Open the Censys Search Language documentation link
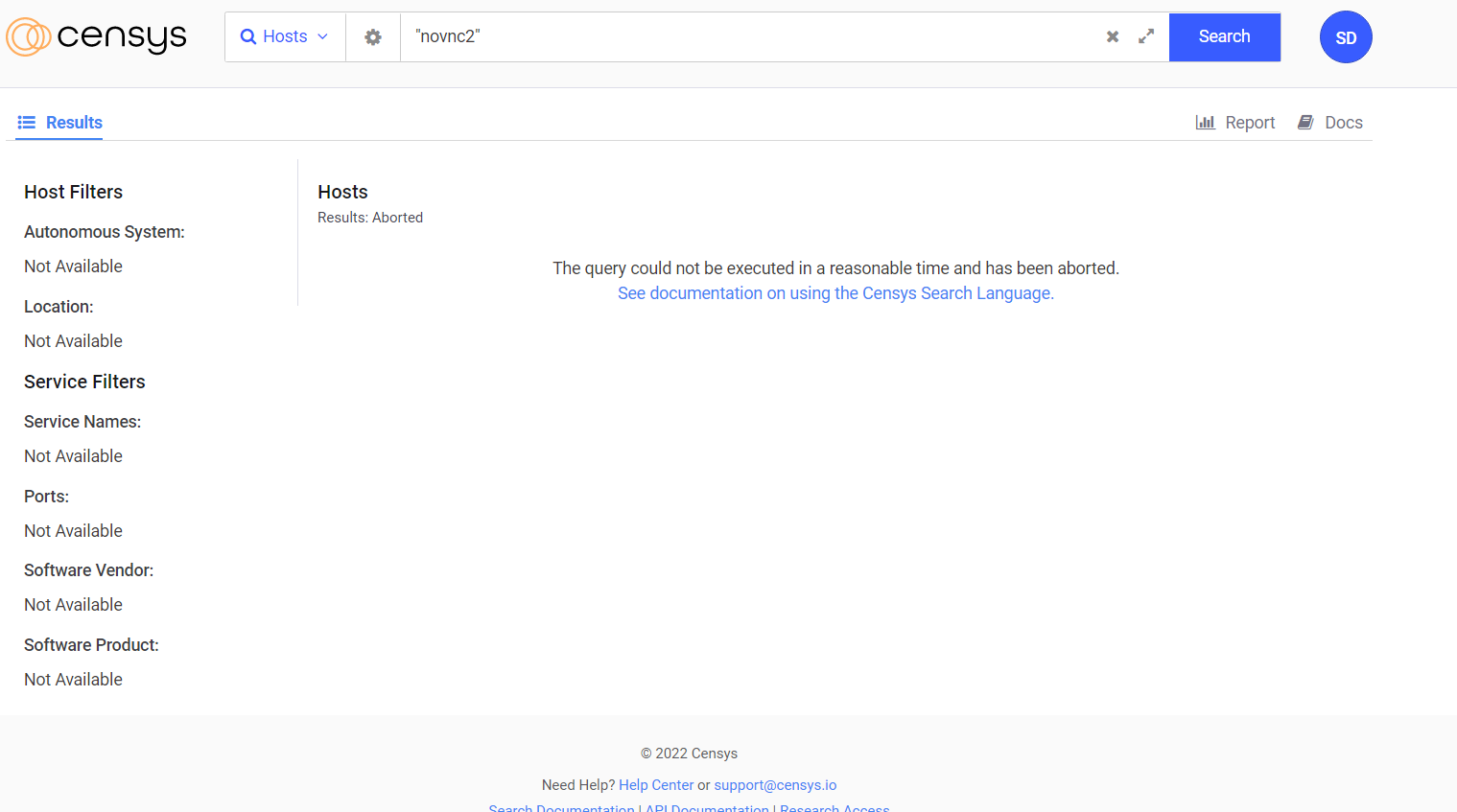 tap(835, 292)
